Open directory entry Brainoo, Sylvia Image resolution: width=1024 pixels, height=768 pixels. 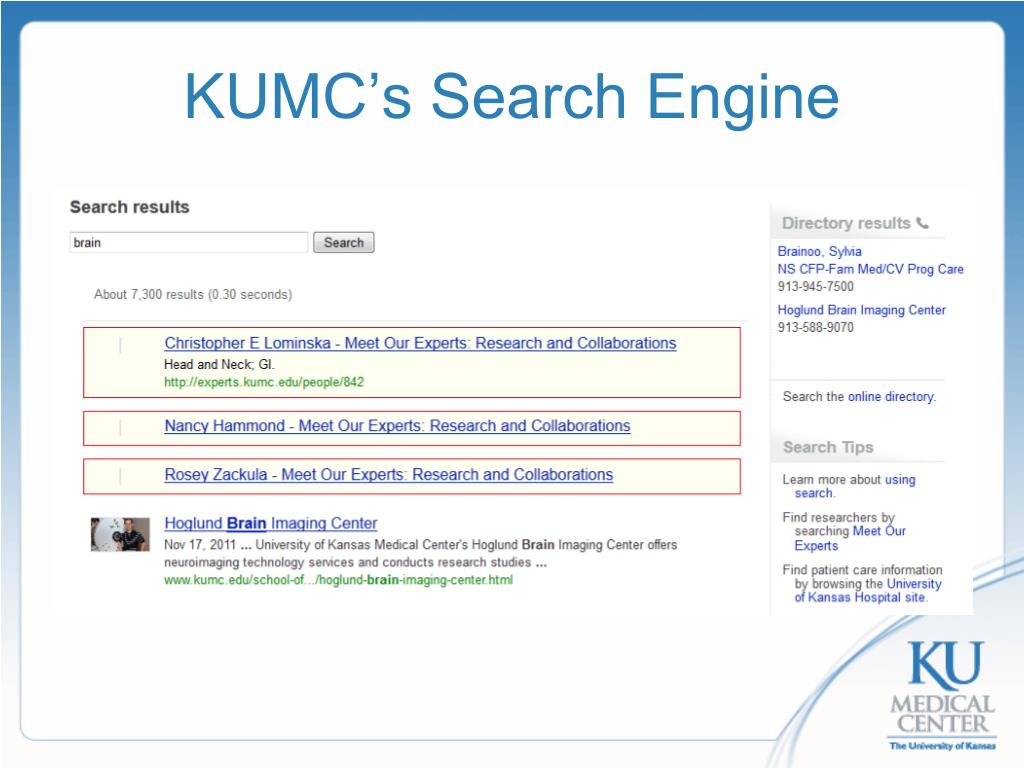[x=819, y=251]
